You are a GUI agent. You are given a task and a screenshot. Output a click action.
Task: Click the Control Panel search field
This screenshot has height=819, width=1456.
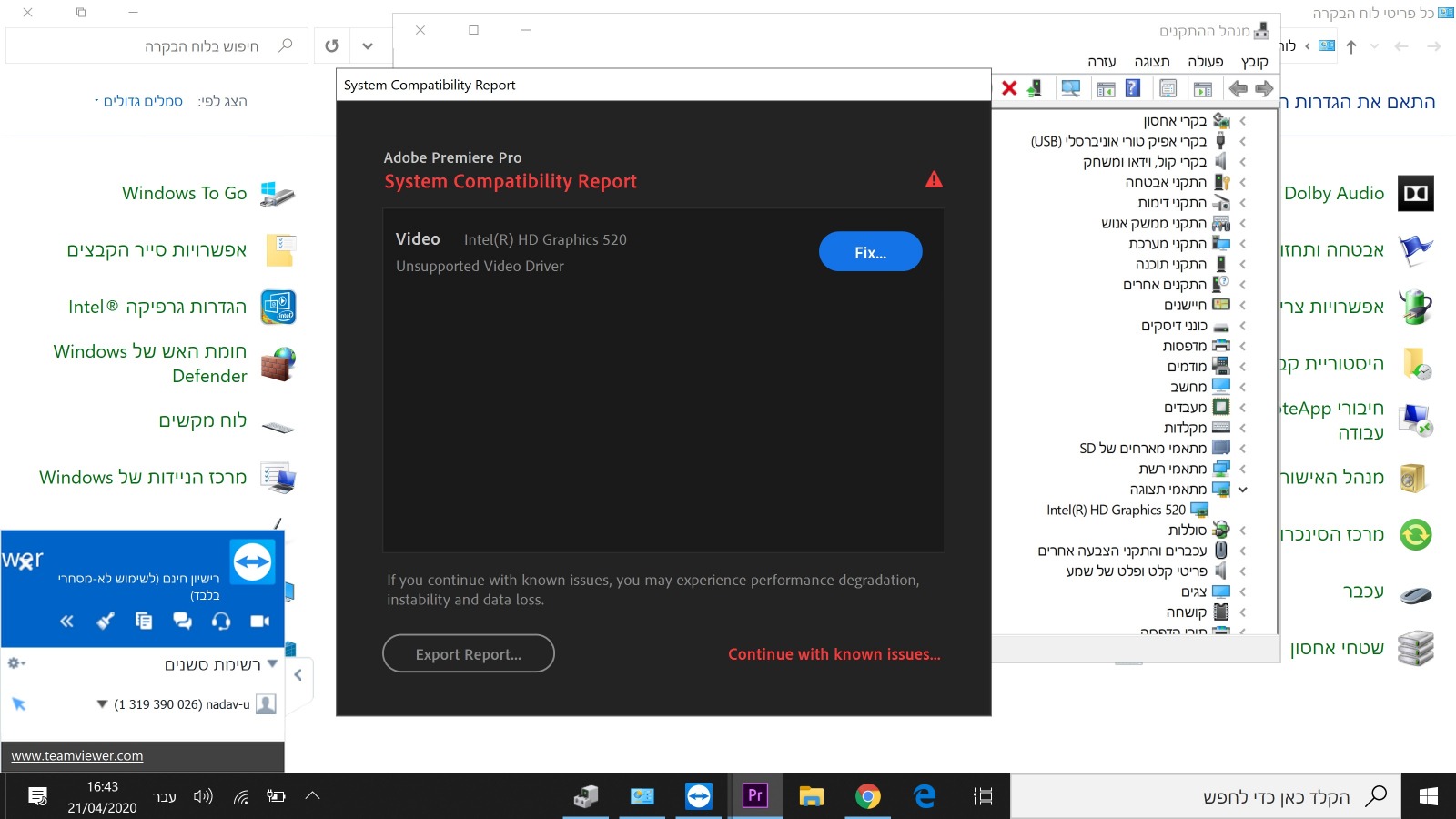(x=155, y=45)
